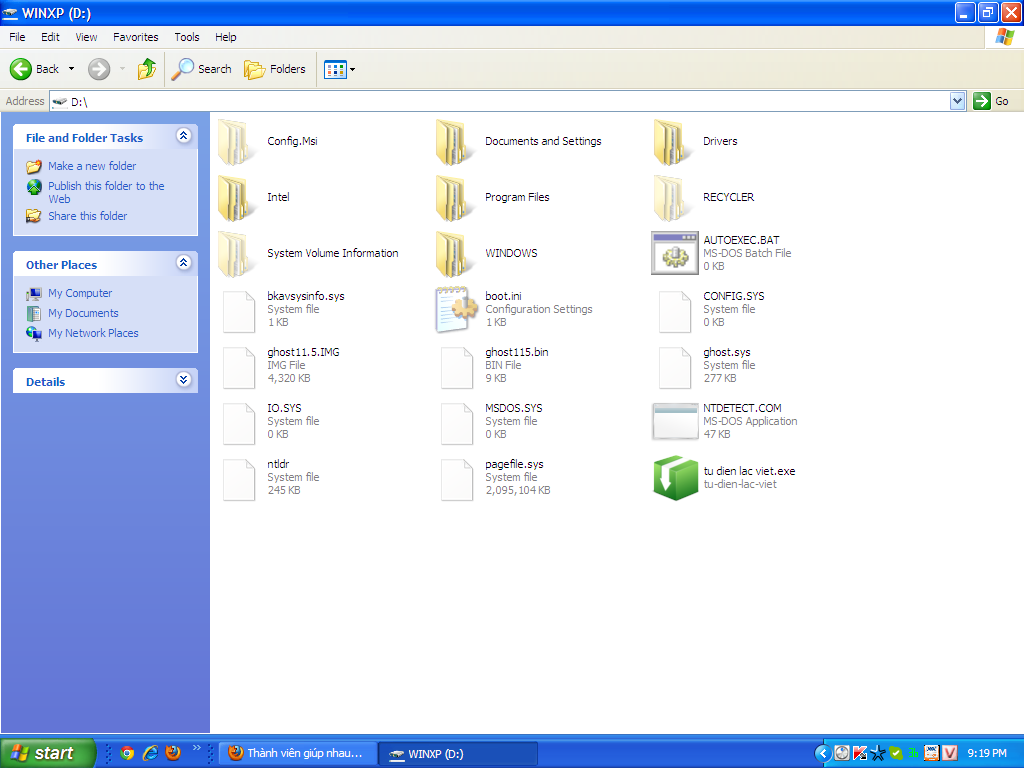Select the ghost11.5.IMG file icon

[238, 368]
